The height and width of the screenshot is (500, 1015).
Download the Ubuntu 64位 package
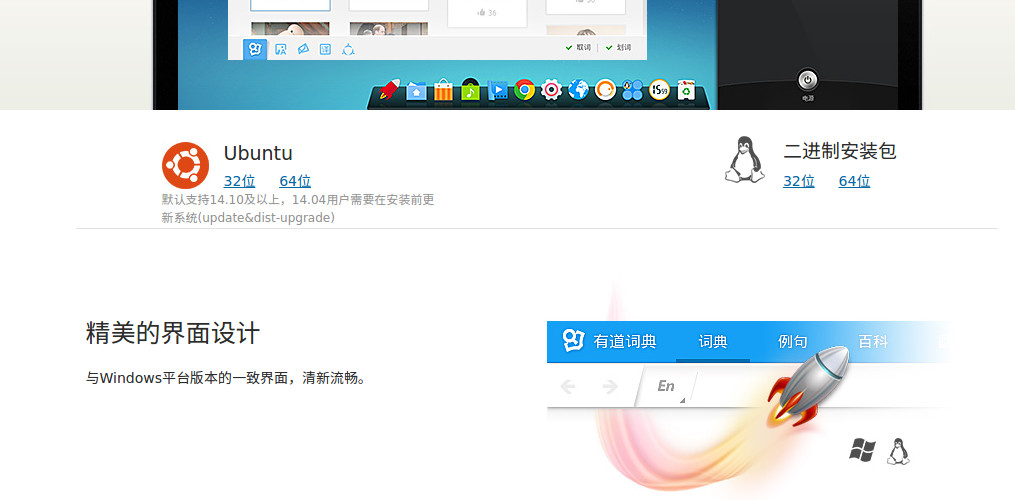(x=295, y=181)
